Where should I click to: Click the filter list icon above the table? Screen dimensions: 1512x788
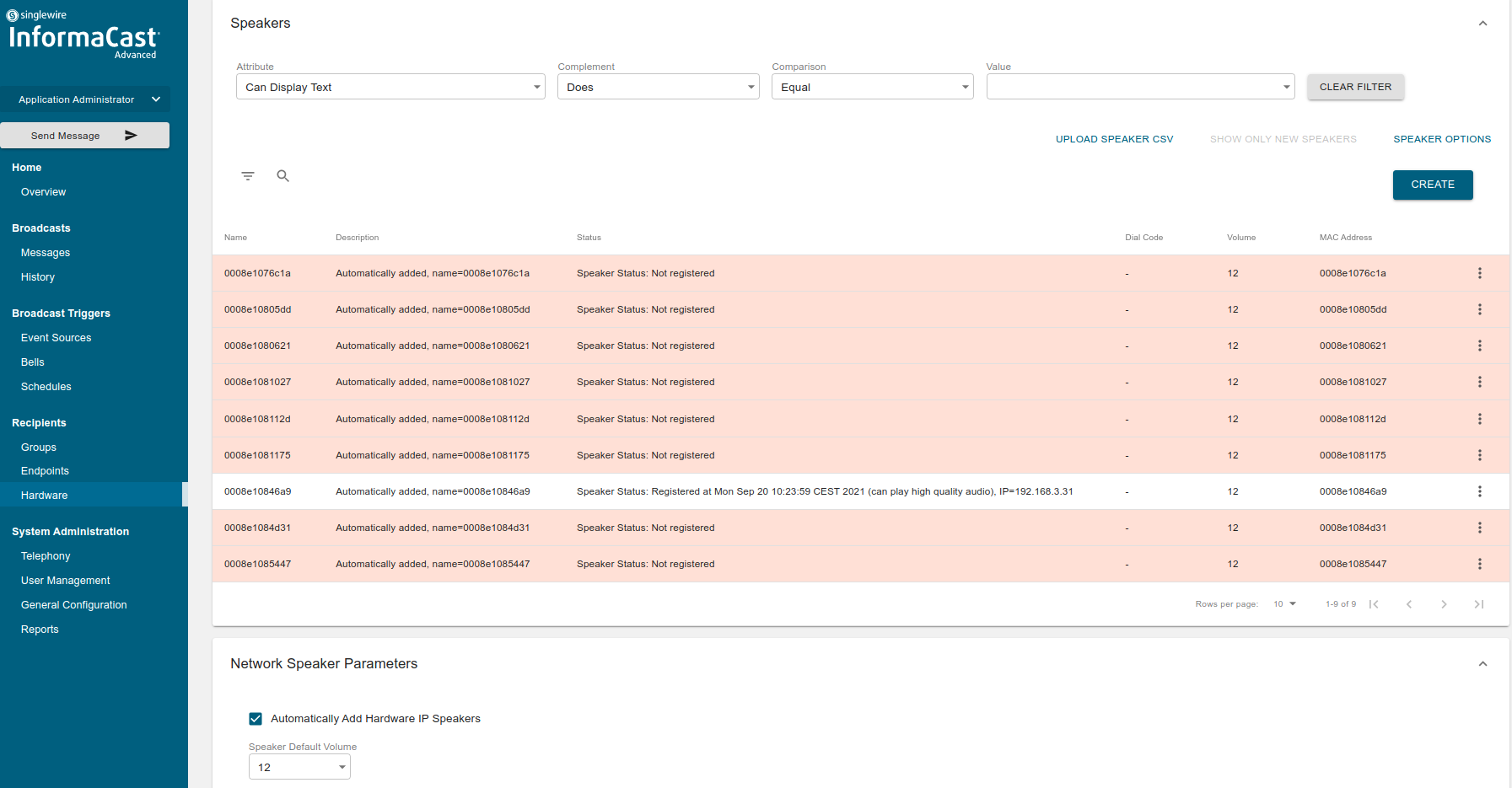point(248,176)
